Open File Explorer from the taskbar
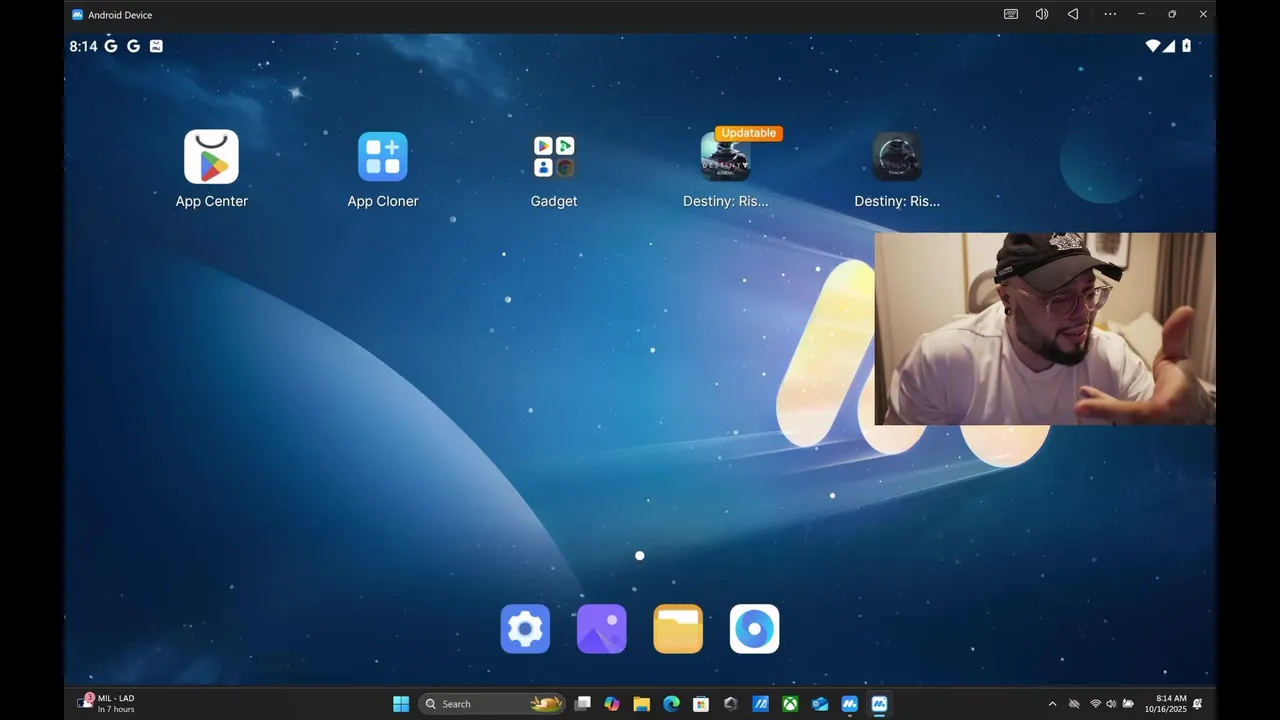Image resolution: width=1280 pixels, height=720 pixels. coord(642,704)
